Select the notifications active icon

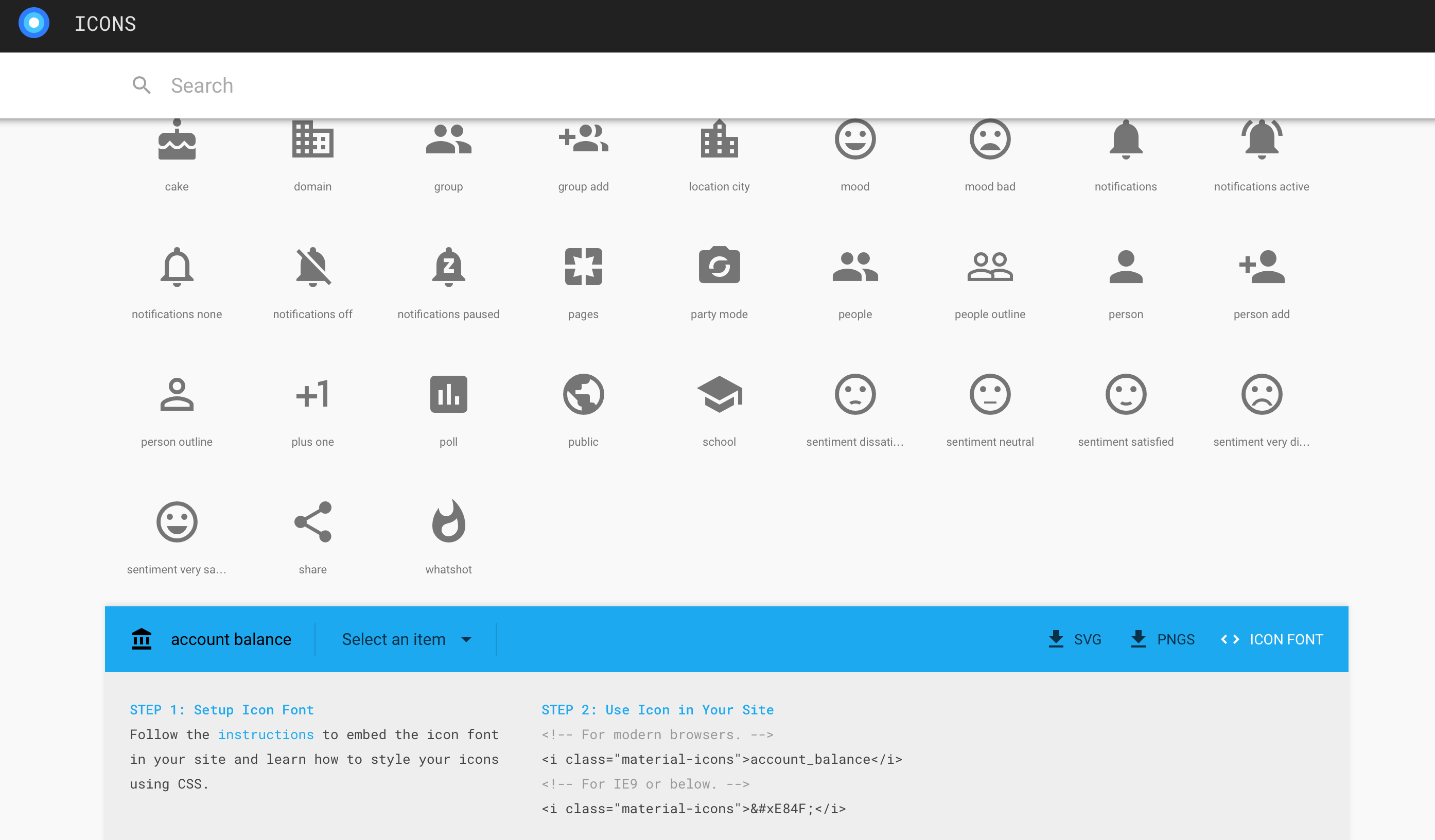[1262, 139]
